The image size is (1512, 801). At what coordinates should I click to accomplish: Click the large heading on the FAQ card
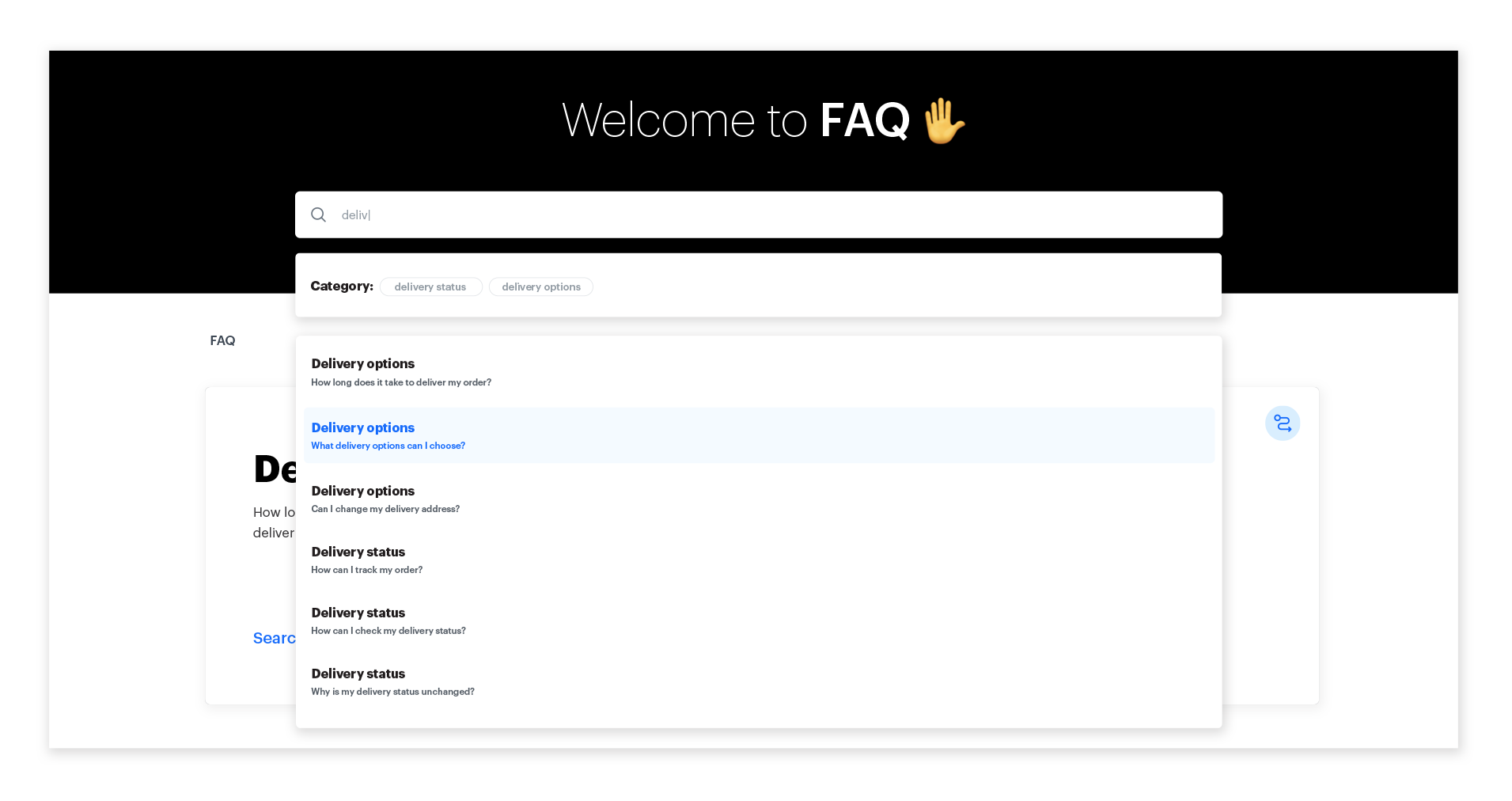[x=273, y=468]
